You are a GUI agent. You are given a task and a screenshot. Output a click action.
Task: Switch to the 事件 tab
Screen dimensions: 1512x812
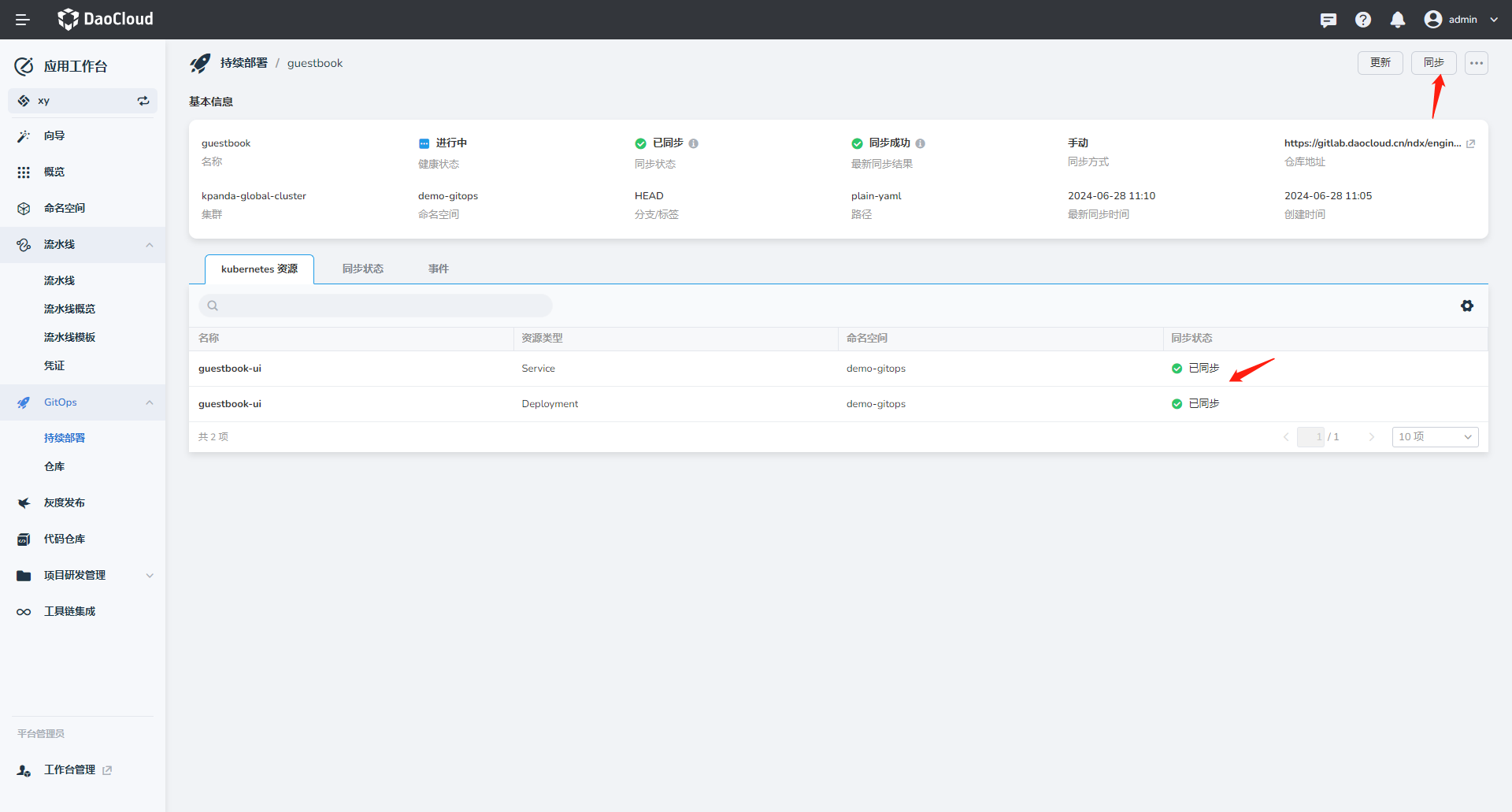click(x=439, y=269)
